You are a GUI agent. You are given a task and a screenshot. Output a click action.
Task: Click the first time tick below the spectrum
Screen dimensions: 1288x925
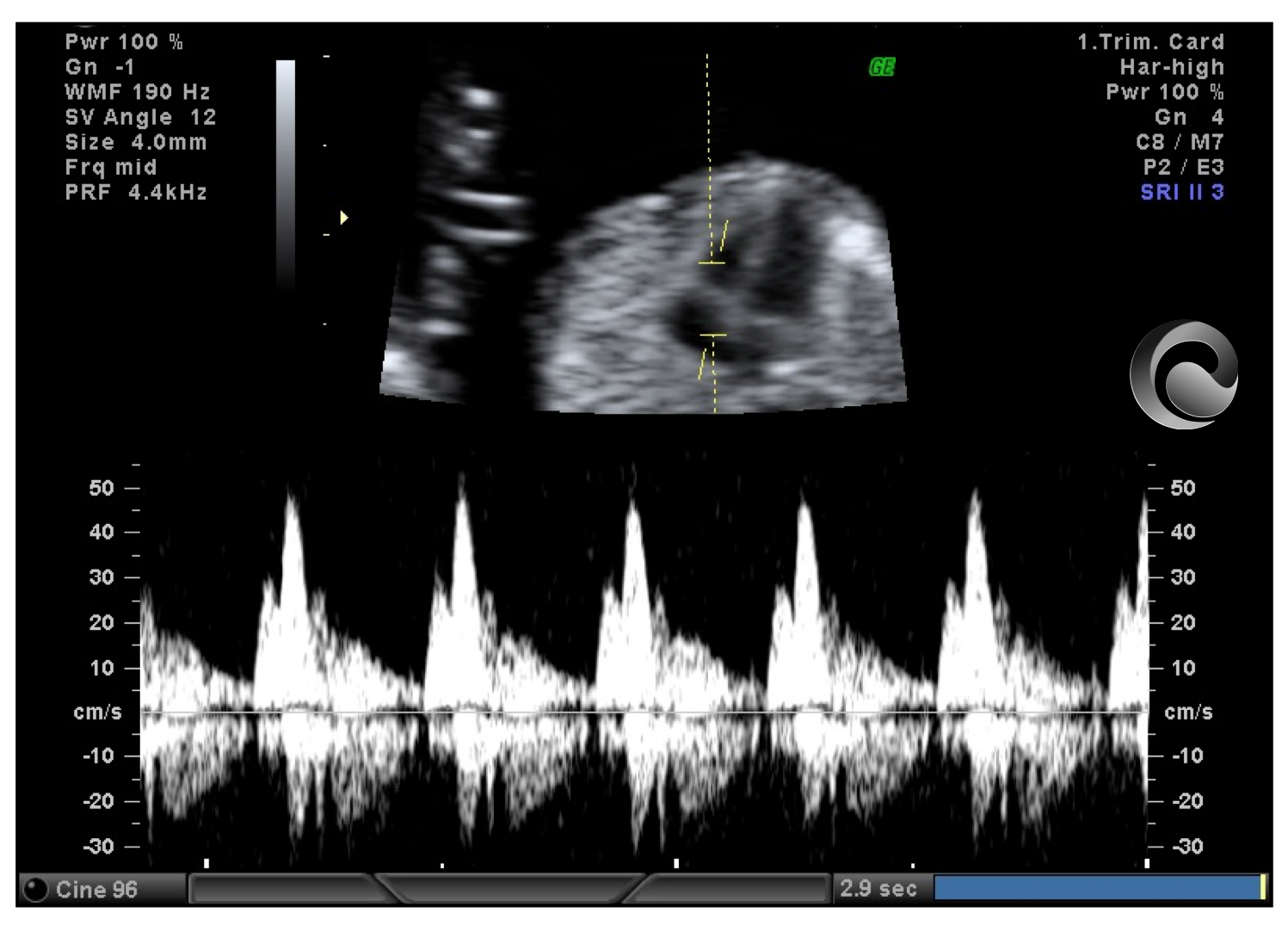click(x=206, y=863)
